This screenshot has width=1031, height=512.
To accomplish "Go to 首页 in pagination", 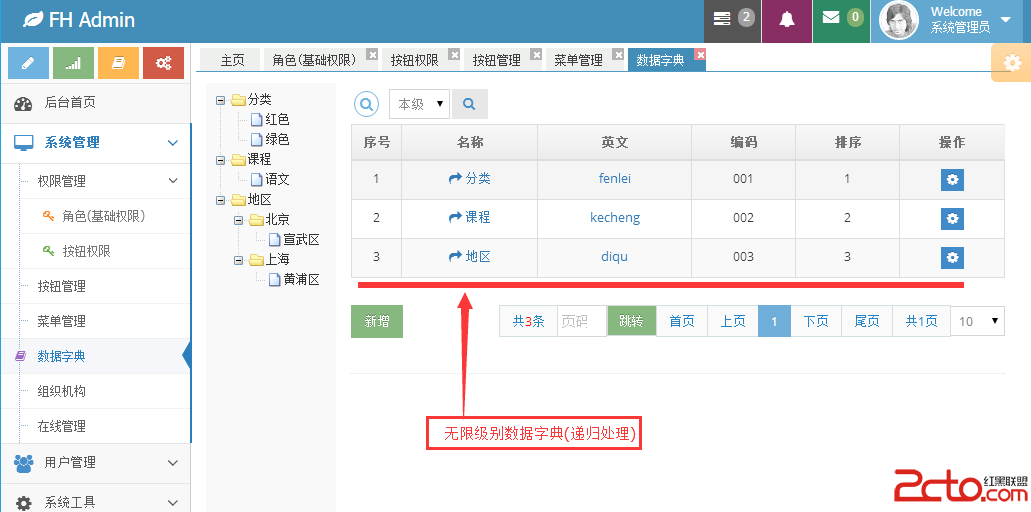I will pos(682,321).
